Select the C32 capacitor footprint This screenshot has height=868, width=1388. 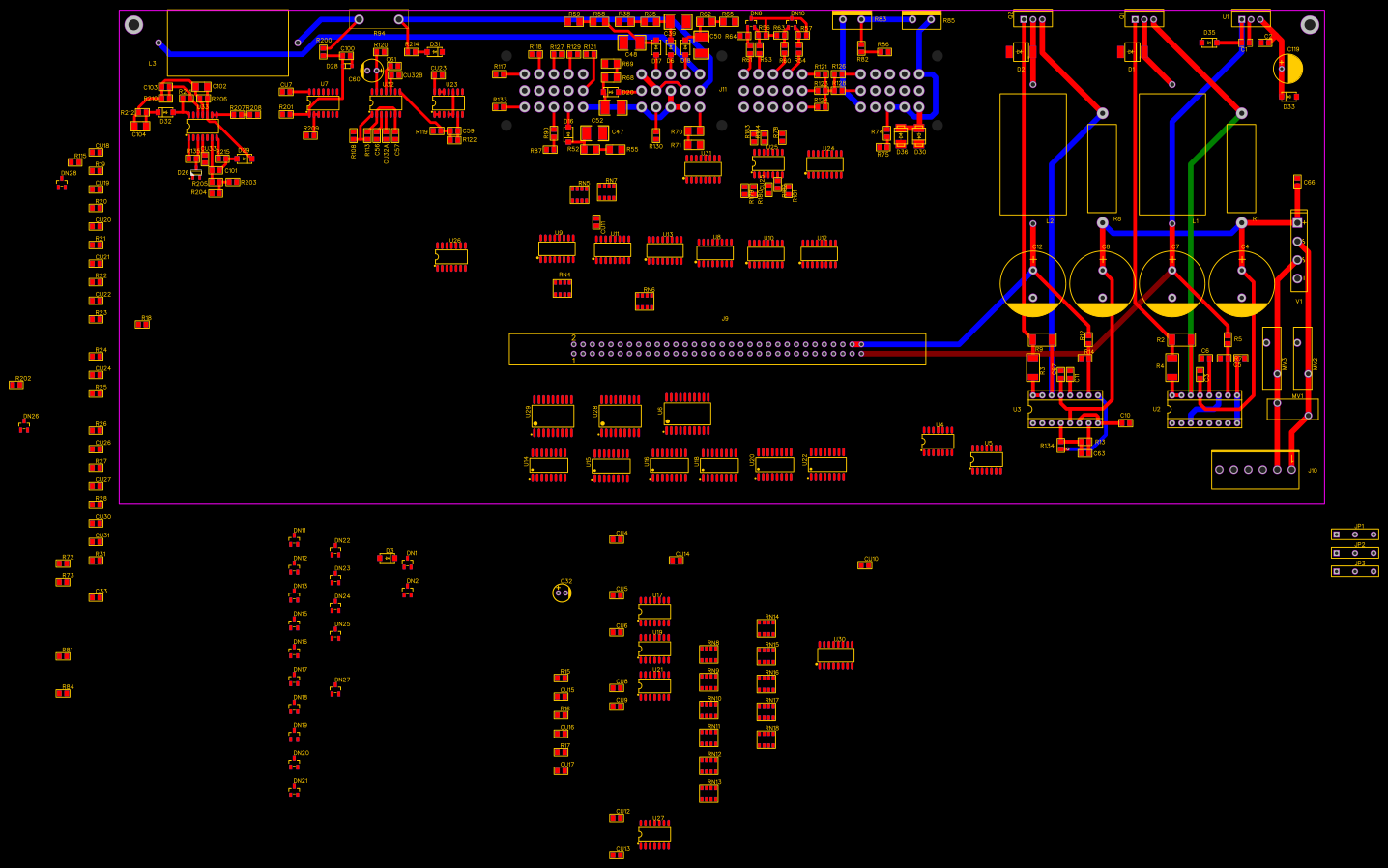562,593
